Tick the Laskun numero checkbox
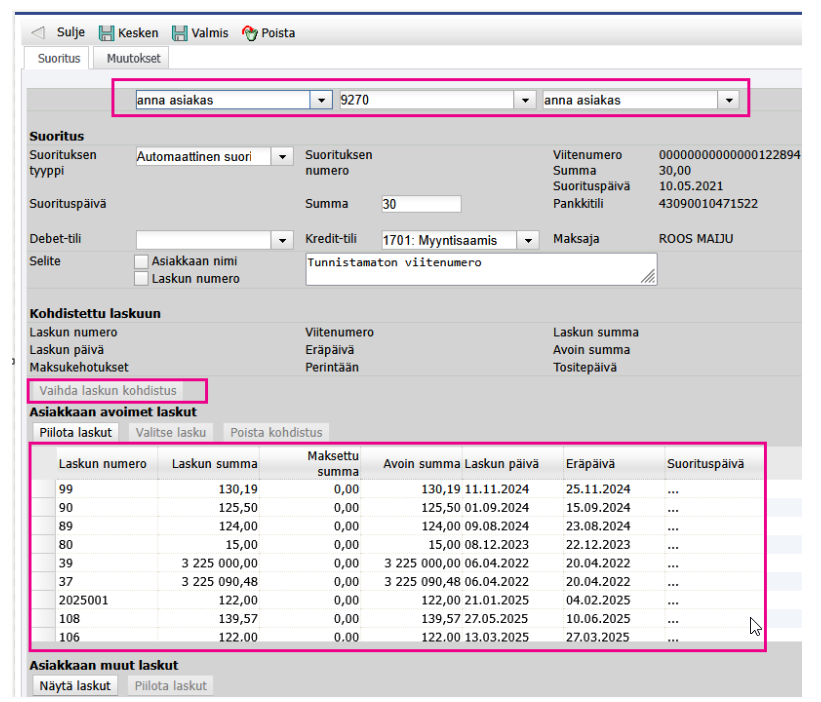The width and height of the screenshot is (821, 702). (x=141, y=278)
